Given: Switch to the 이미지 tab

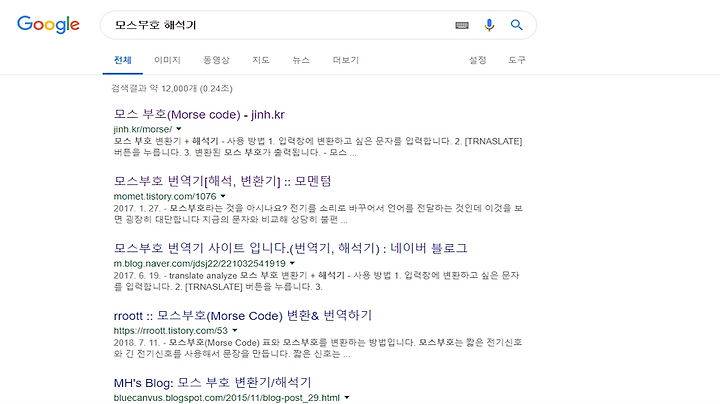Looking at the screenshot, I should point(167,60).
